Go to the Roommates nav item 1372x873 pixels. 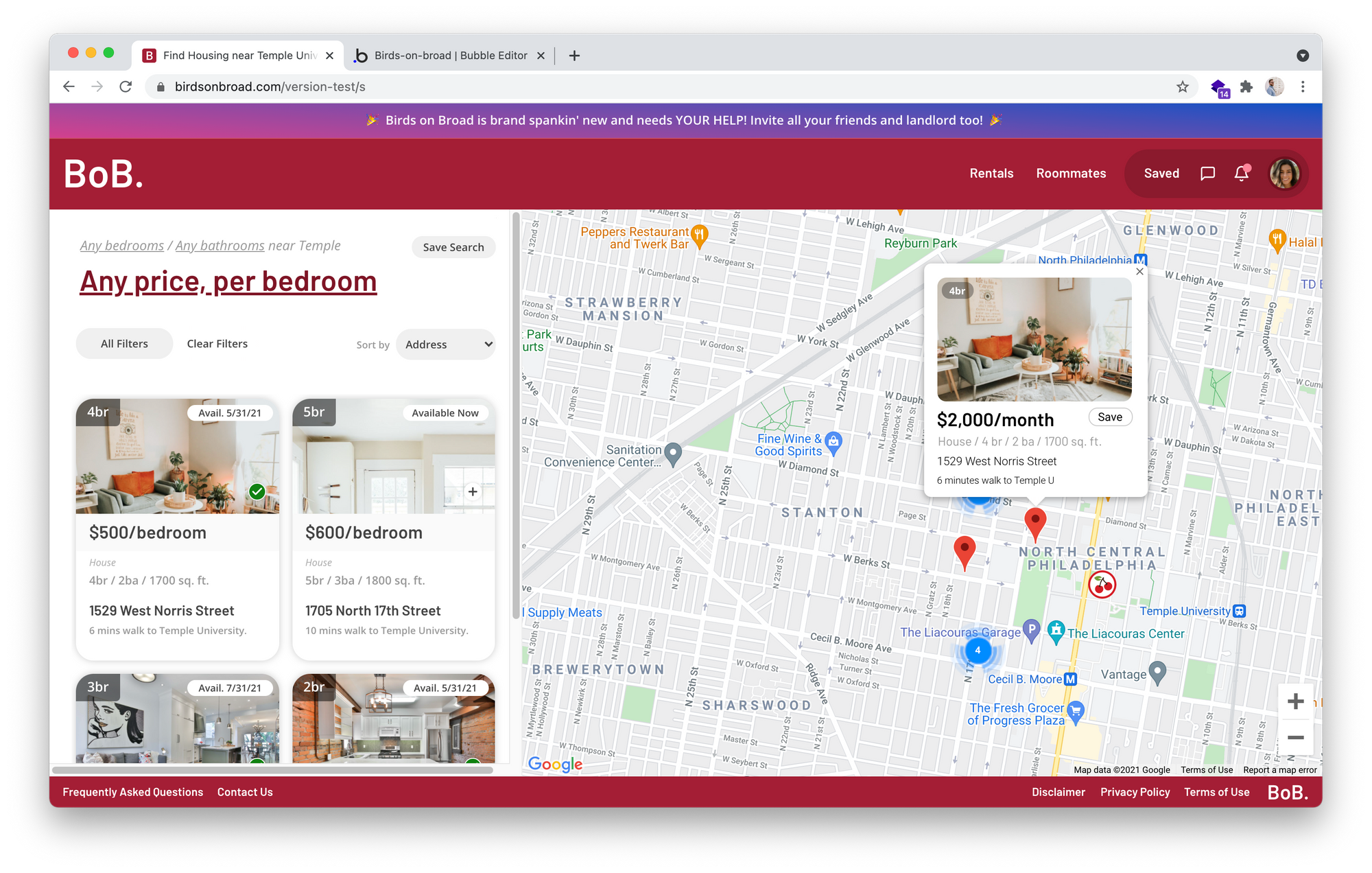click(x=1071, y=174)
